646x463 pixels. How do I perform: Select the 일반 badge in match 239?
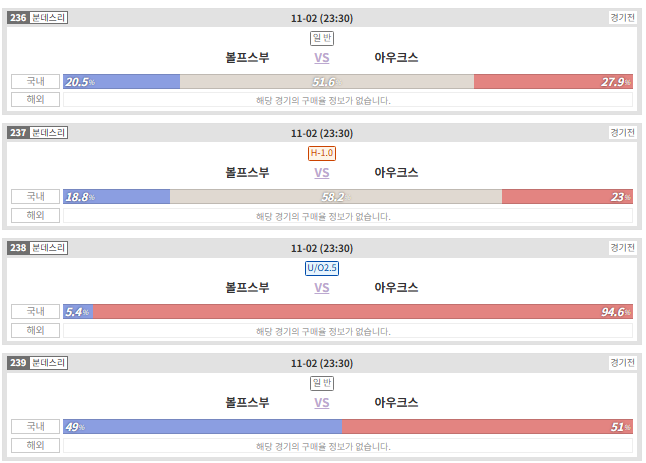click(x=322, y=383)
